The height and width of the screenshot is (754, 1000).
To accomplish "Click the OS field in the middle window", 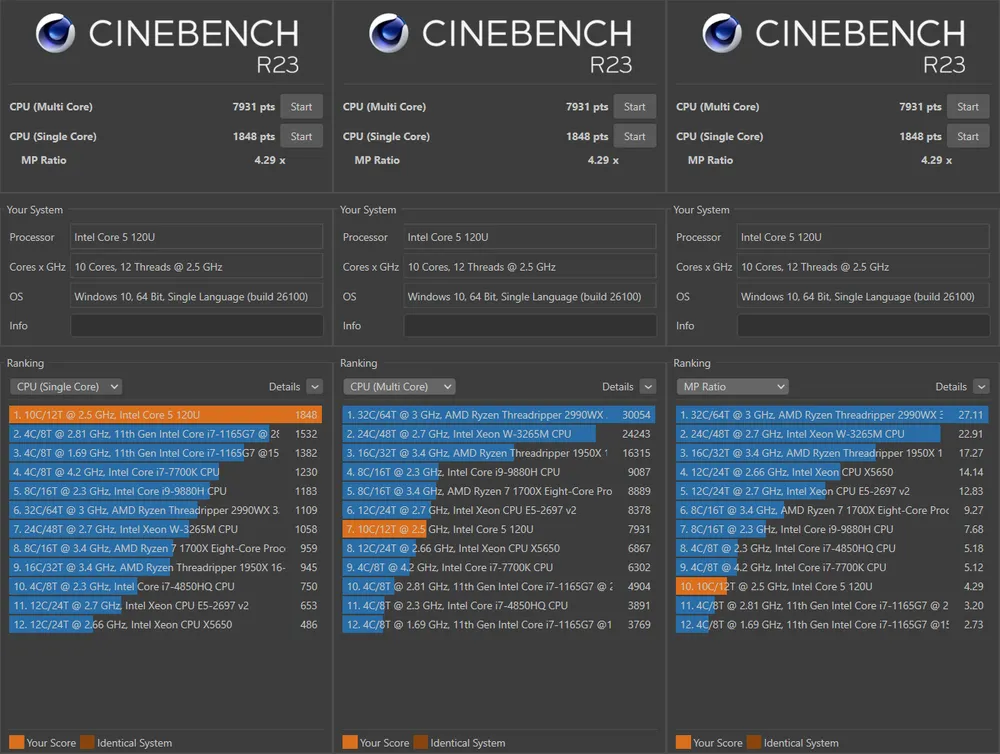I will tap(530, 296).
